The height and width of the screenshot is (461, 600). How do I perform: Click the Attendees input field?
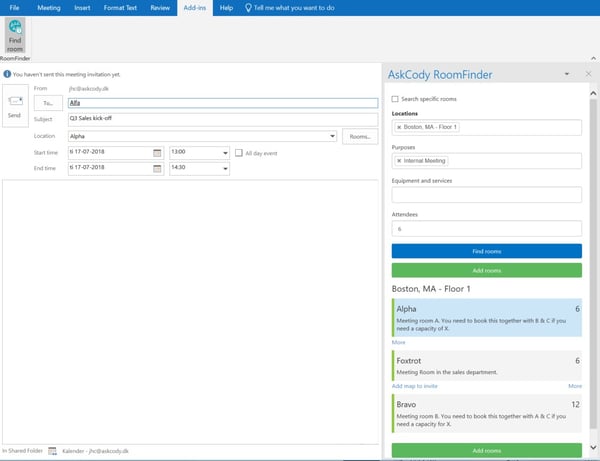point(487,229)
